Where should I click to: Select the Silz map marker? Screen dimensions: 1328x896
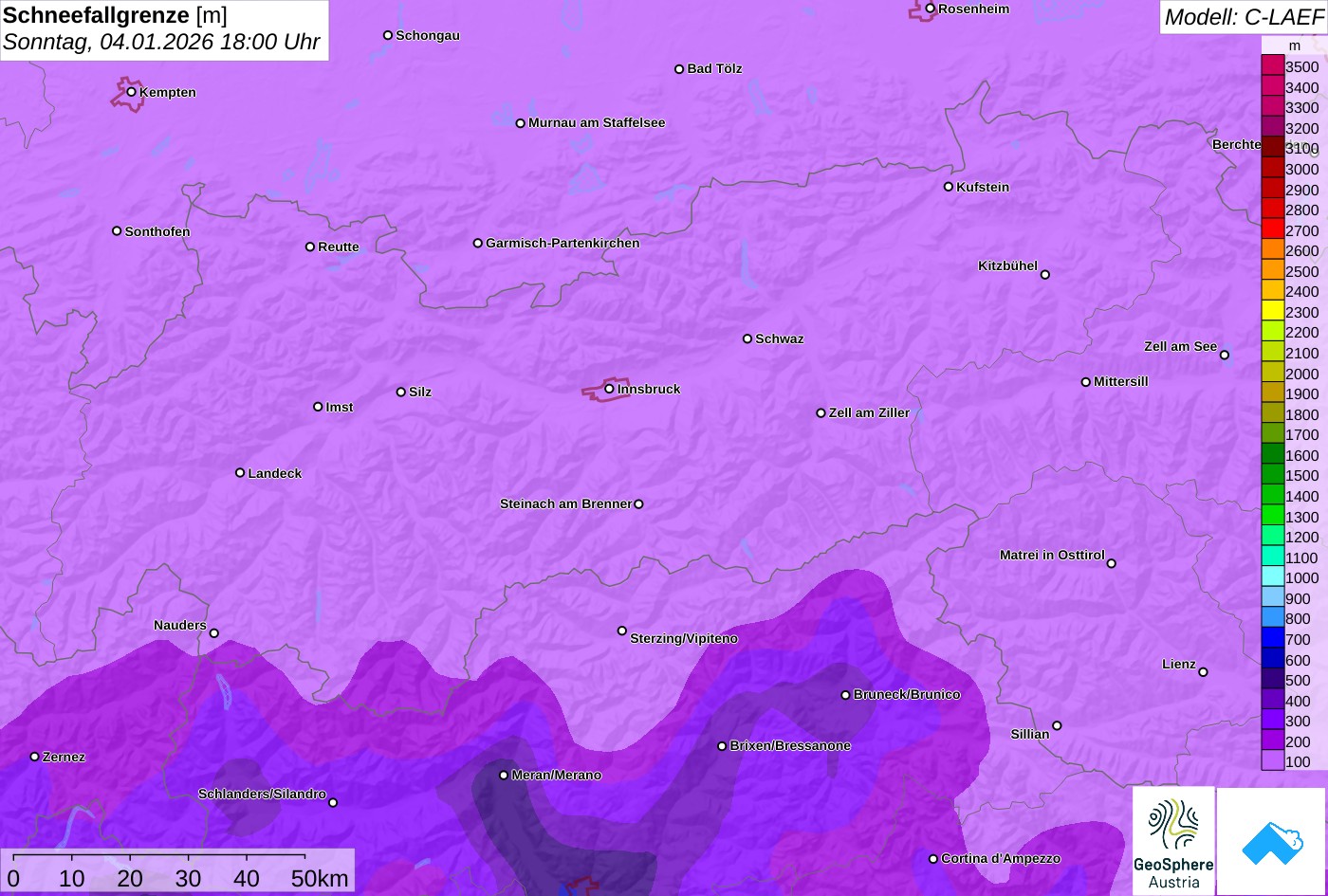(401, 392)
